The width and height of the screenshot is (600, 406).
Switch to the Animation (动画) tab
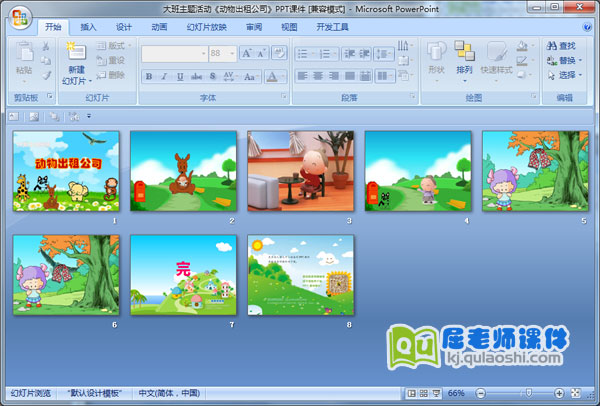pyautogui.click(x=159, y=27)
